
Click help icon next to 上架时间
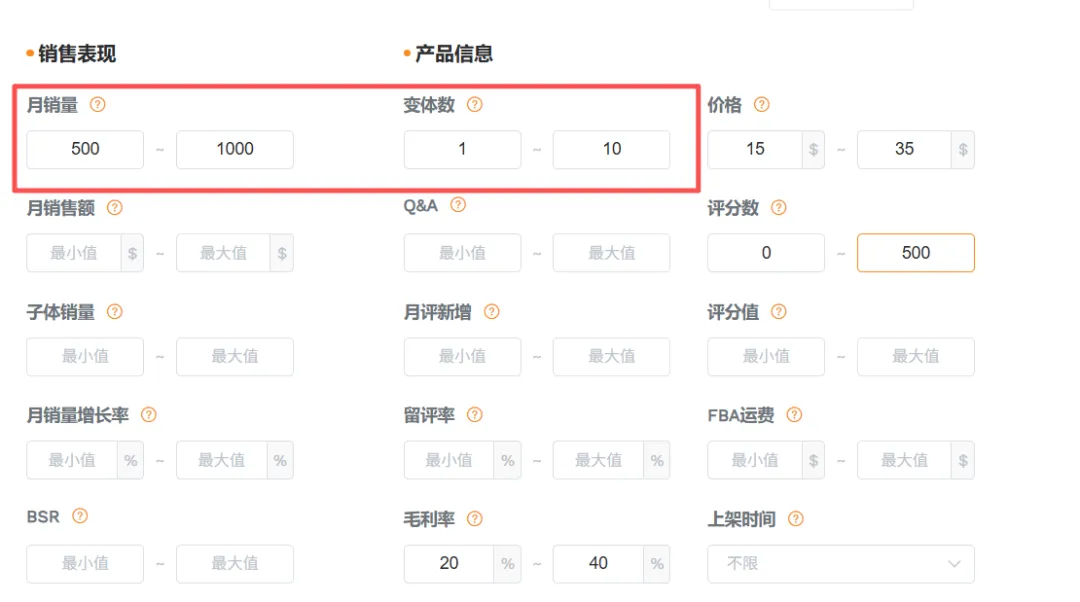[x=796, y=519]
